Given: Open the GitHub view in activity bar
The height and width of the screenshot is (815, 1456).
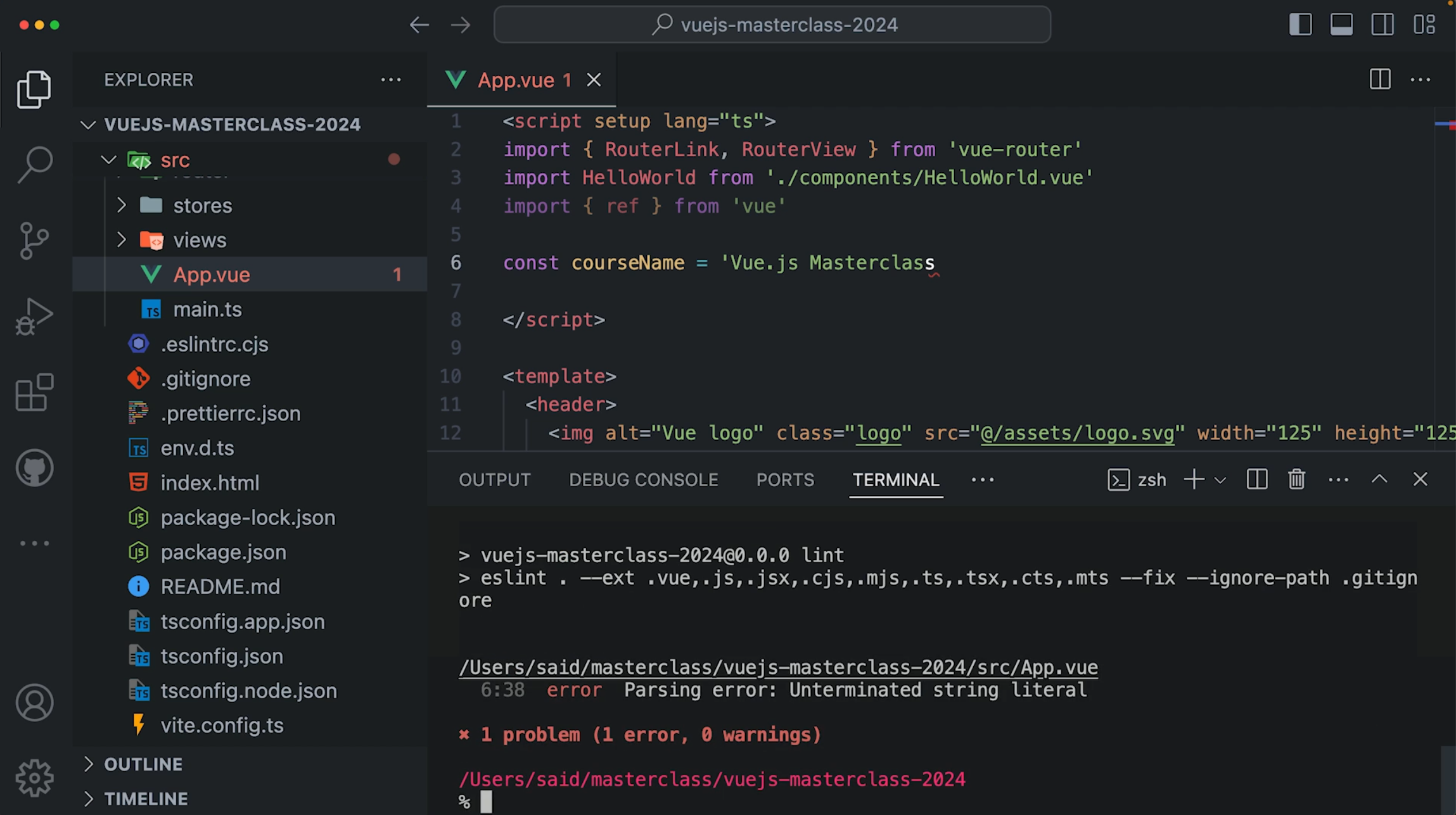Looking at the screenshot, I should [34, 468].
